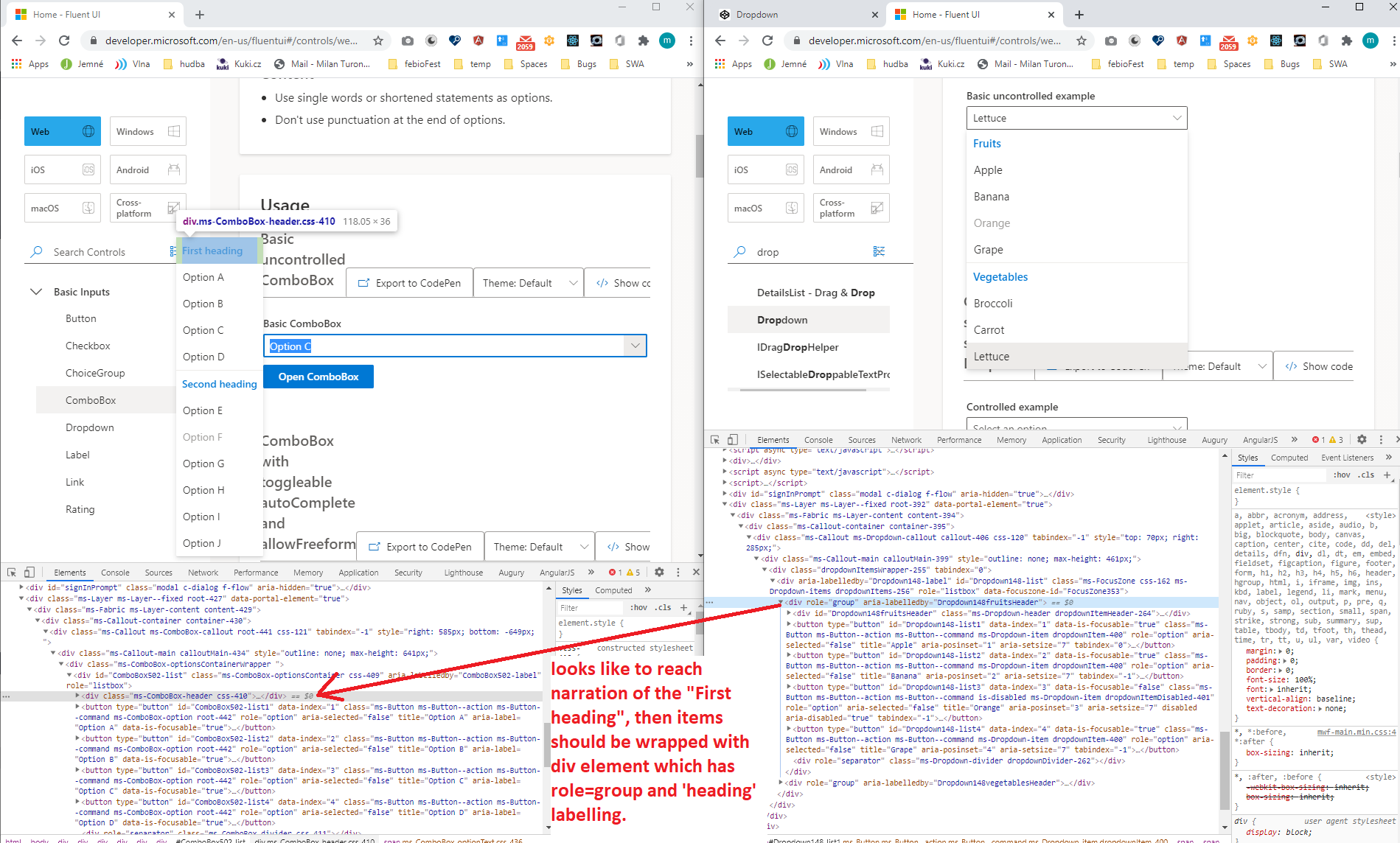Click the DevTools settings gear icon

(x=659, y=572)
